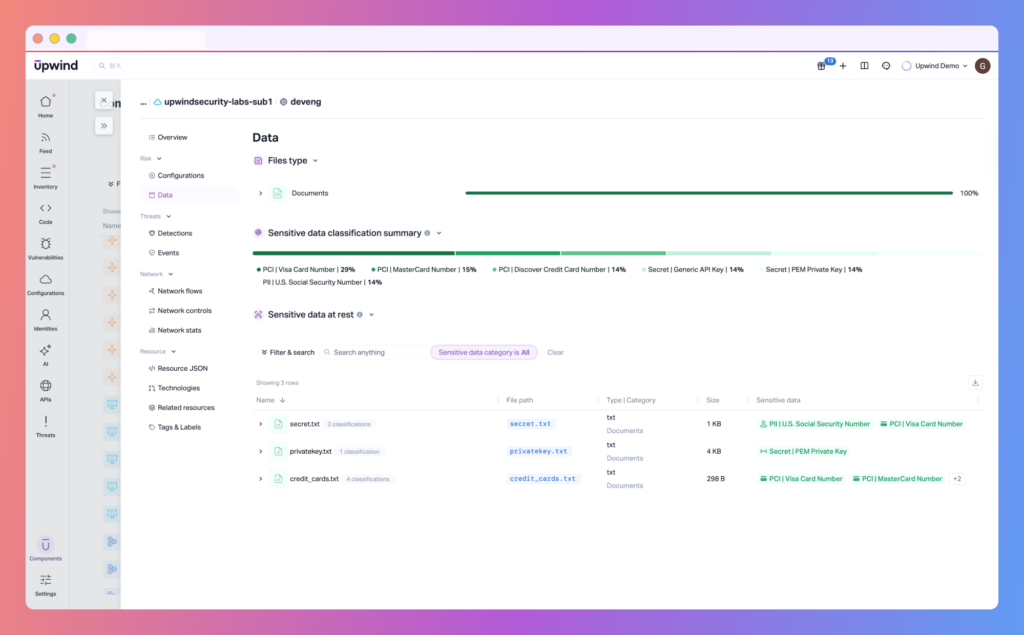Go to Vulnerabilities bug icon
Viewport: 1024px width, 635px height.
[45, 244]
